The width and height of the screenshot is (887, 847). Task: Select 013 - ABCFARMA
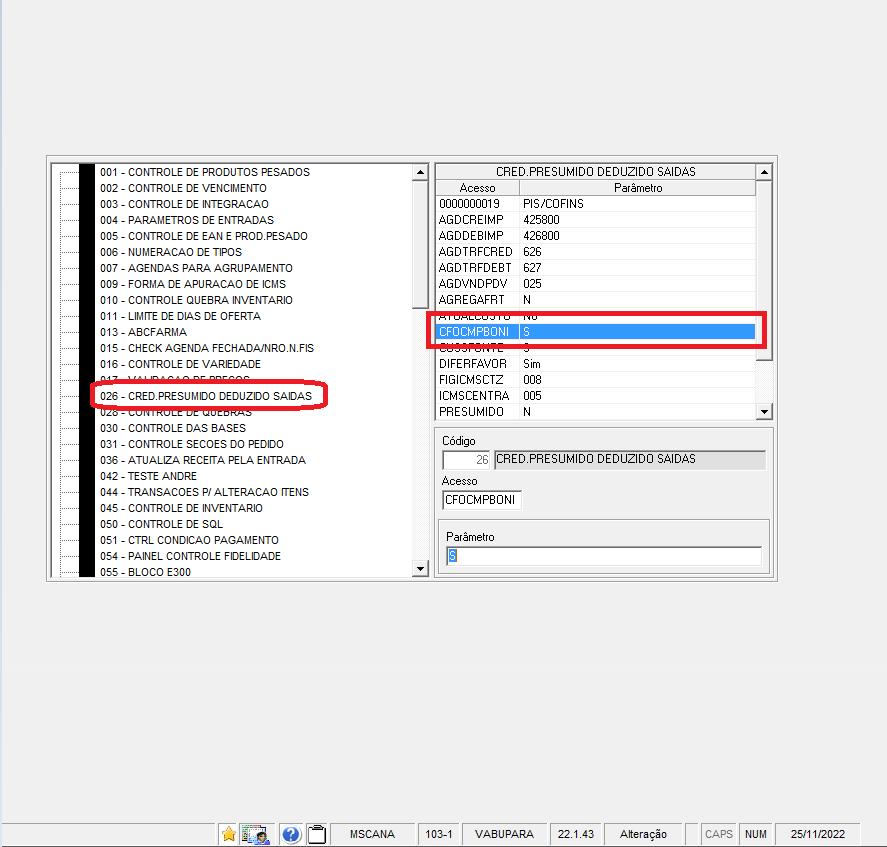tap(143, 332)
